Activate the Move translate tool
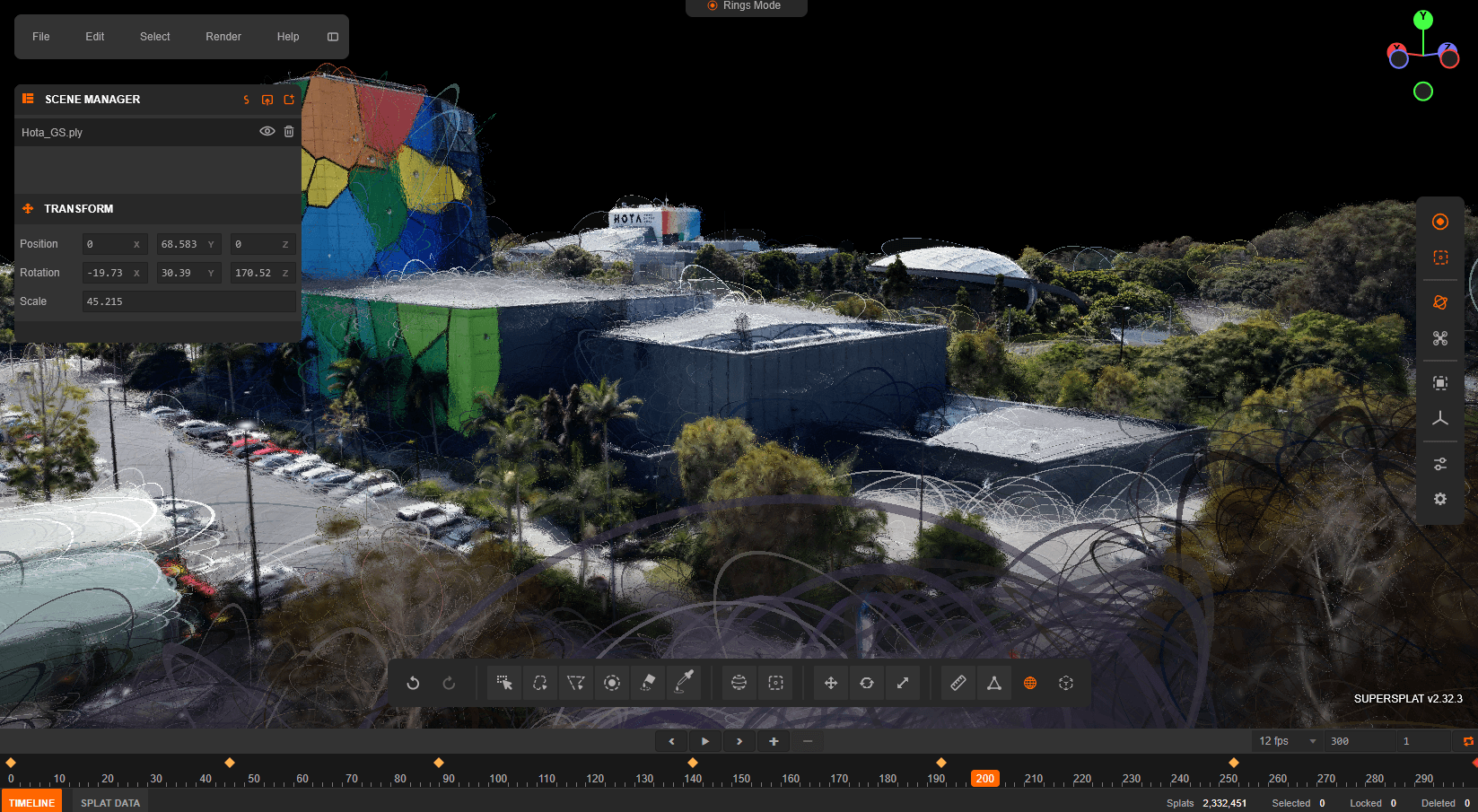 click(831, 683)
